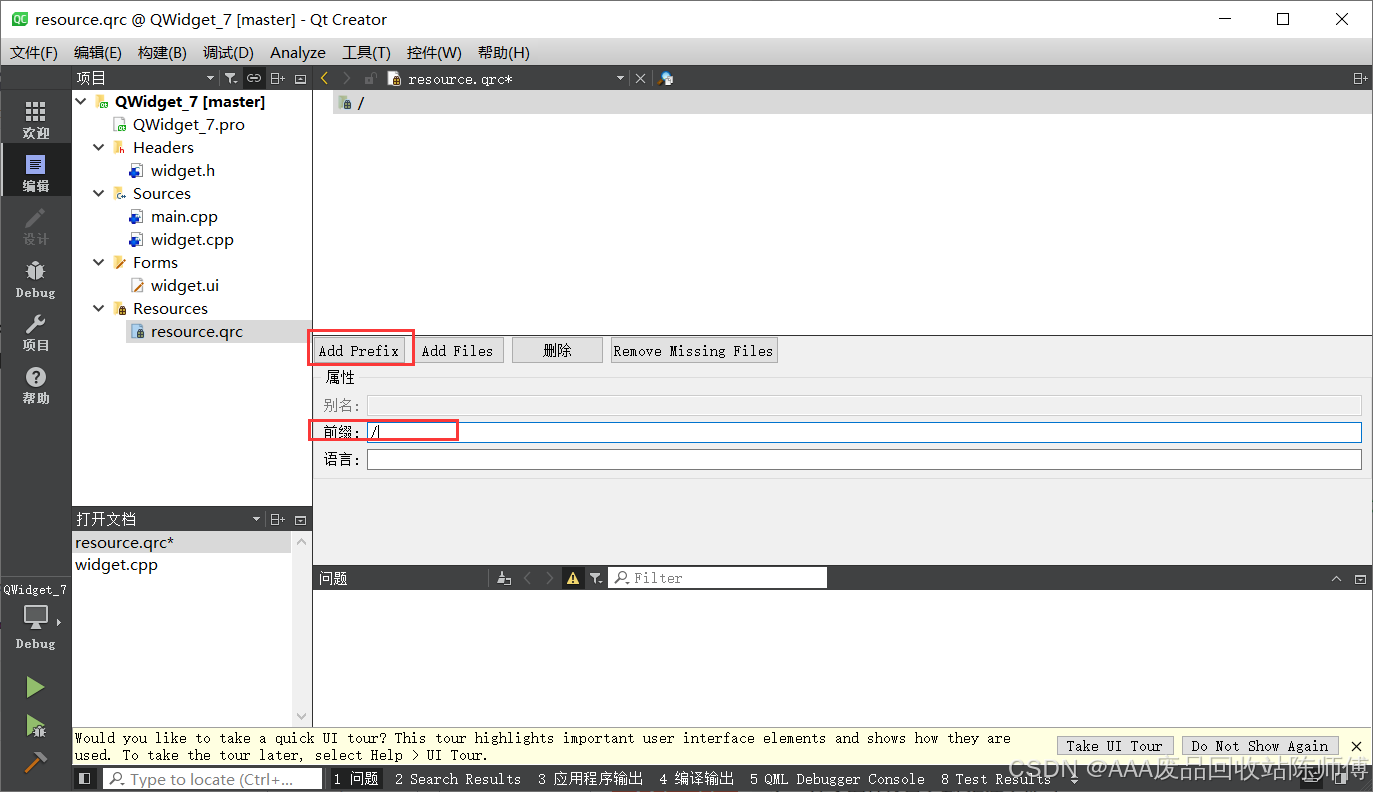Click the Type to locate search box
1373x792 pixels.
click(x=212, y=779)
